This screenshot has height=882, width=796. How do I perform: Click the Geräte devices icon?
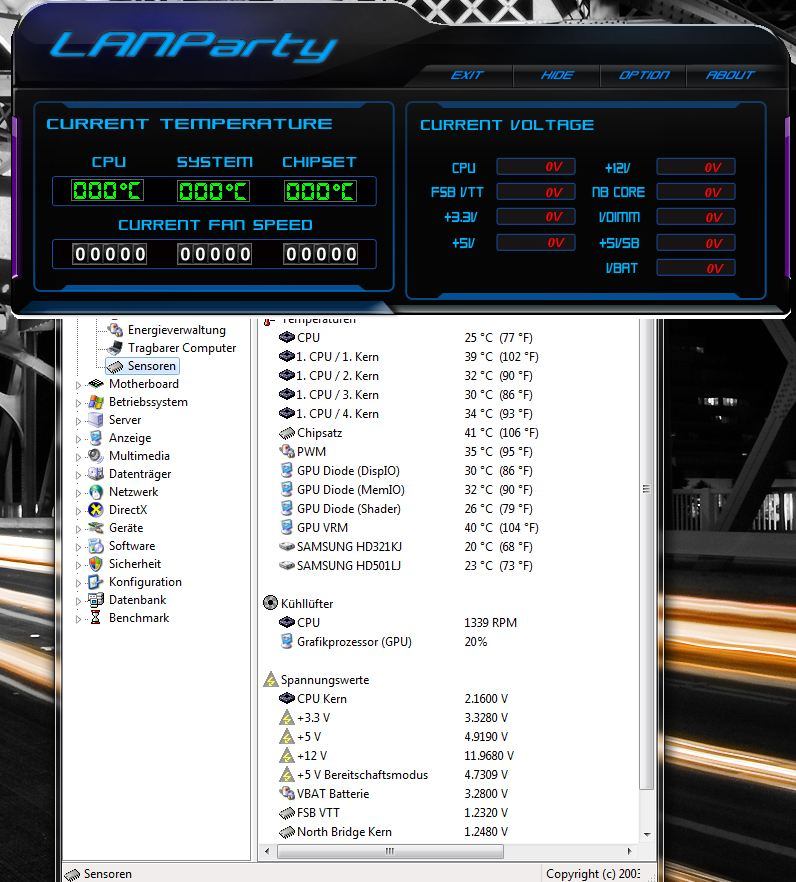pyautogui.click(x=96, y=528)
